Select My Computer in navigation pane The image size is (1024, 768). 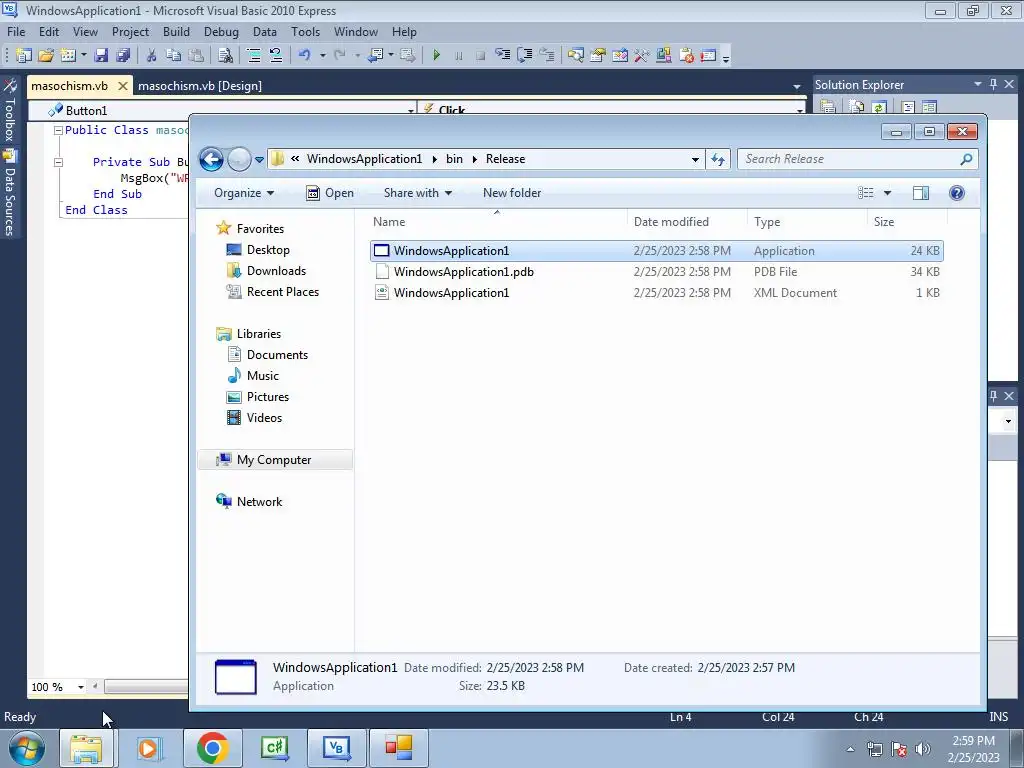coord(274,460)
